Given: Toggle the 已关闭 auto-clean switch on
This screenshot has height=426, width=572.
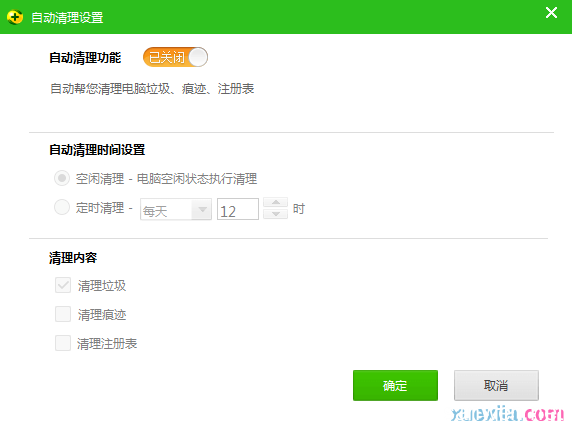Looking at the screenshot, I should click(175, 57).
